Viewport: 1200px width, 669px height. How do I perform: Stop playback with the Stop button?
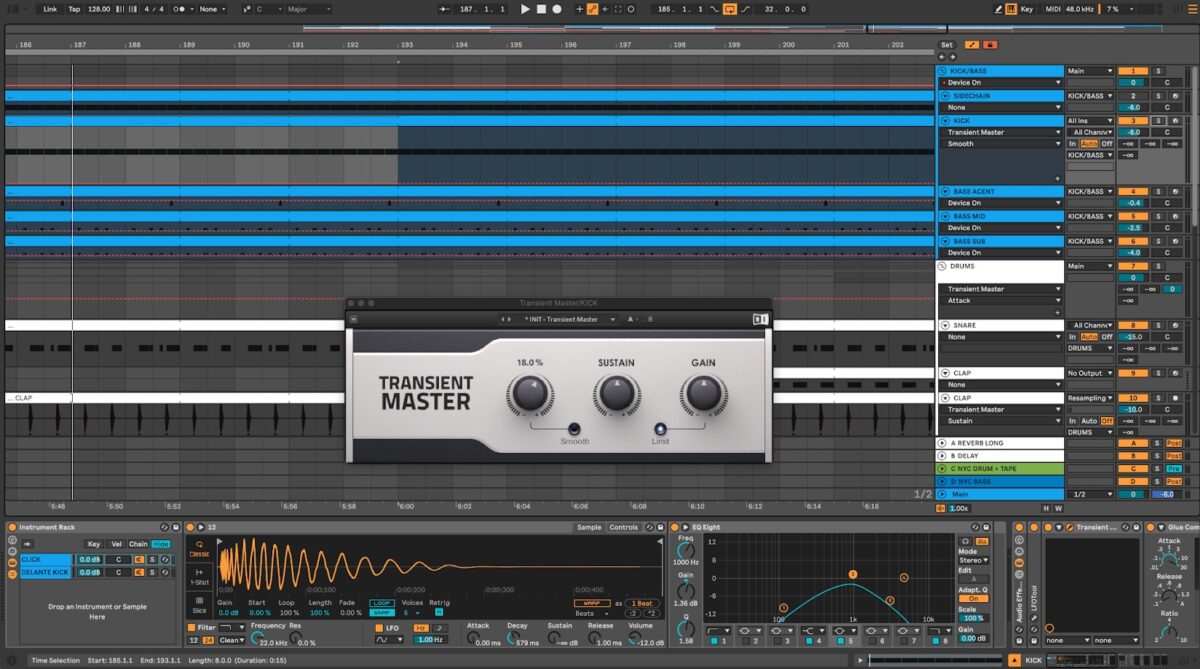pyautogui.click(x=541, y=9)
